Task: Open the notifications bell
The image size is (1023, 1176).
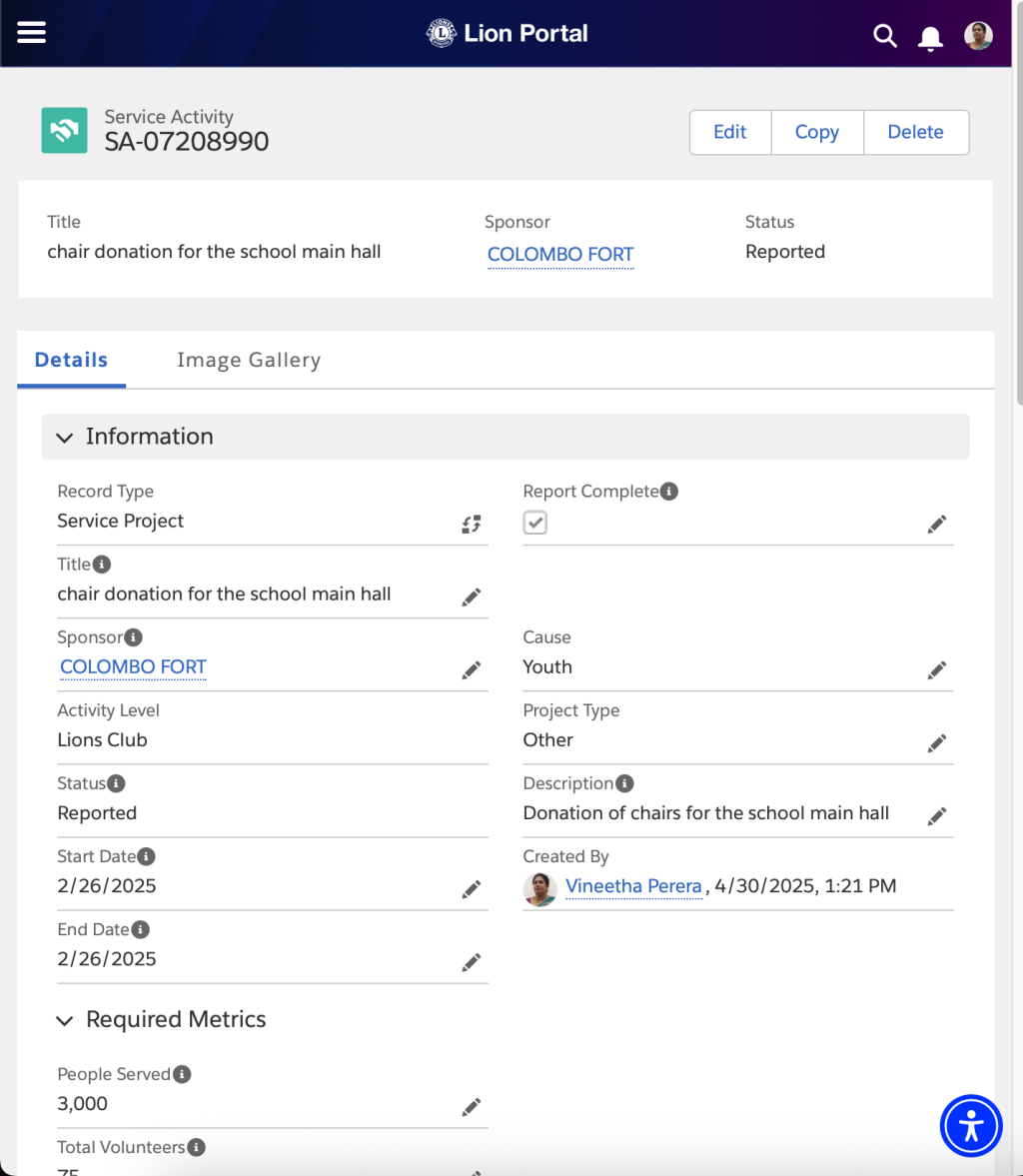Action: pyautogui.click(x=930, y=38)
